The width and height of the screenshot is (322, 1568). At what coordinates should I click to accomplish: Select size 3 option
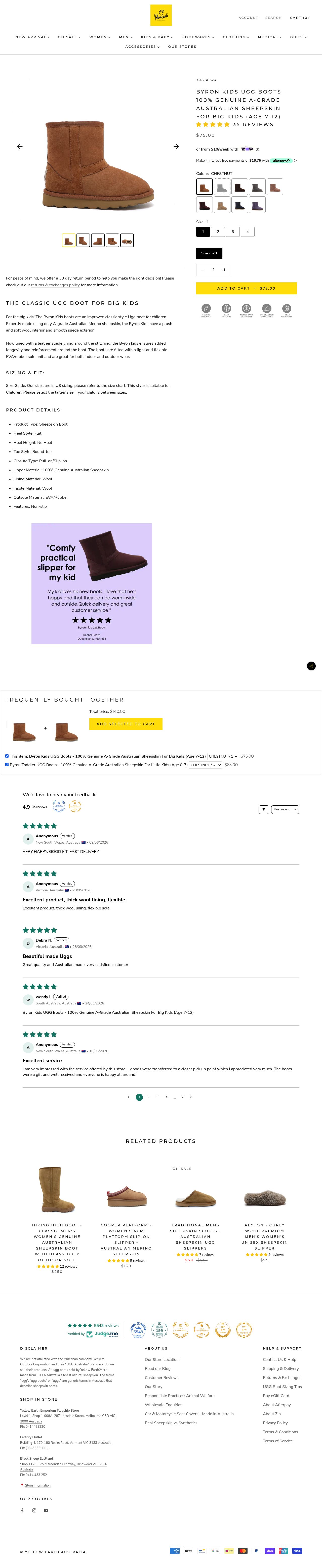click(x=232, y=231)
